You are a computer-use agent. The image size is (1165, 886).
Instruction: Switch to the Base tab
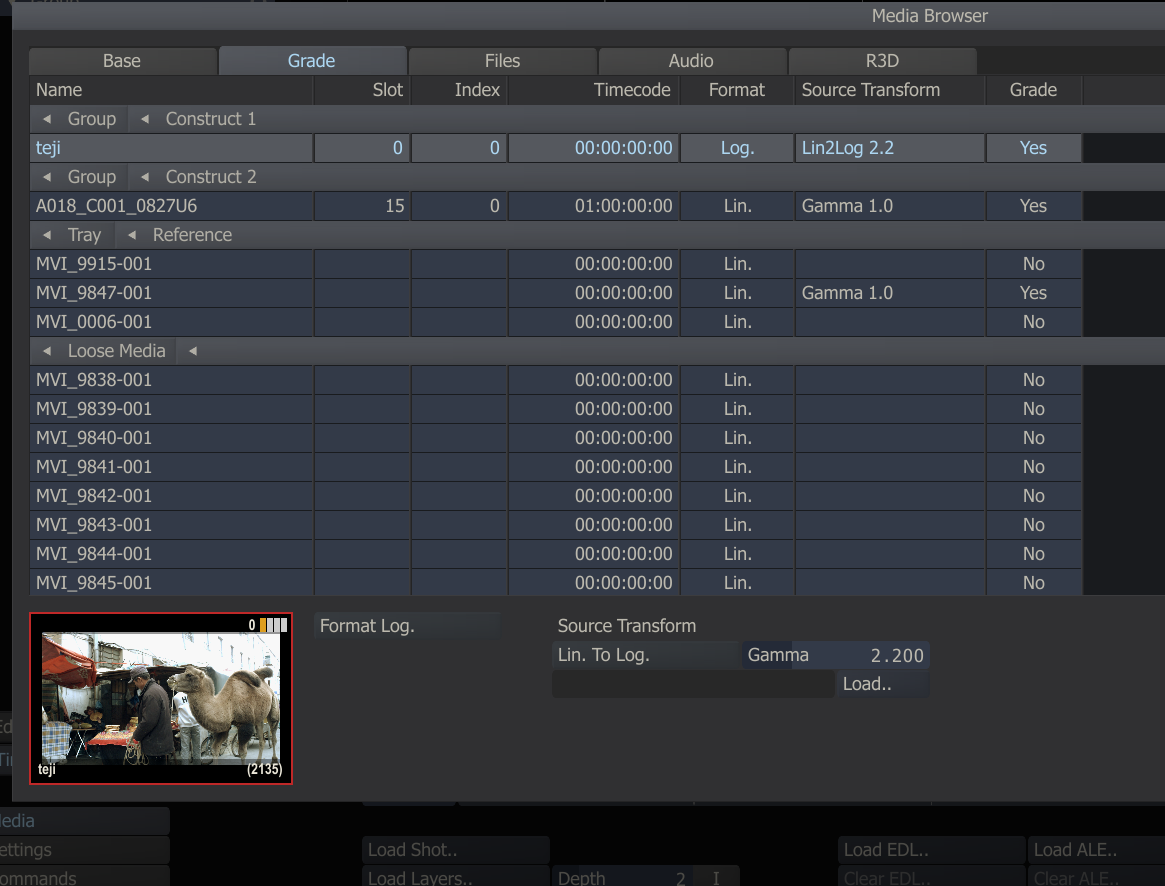tap(122, 61)
